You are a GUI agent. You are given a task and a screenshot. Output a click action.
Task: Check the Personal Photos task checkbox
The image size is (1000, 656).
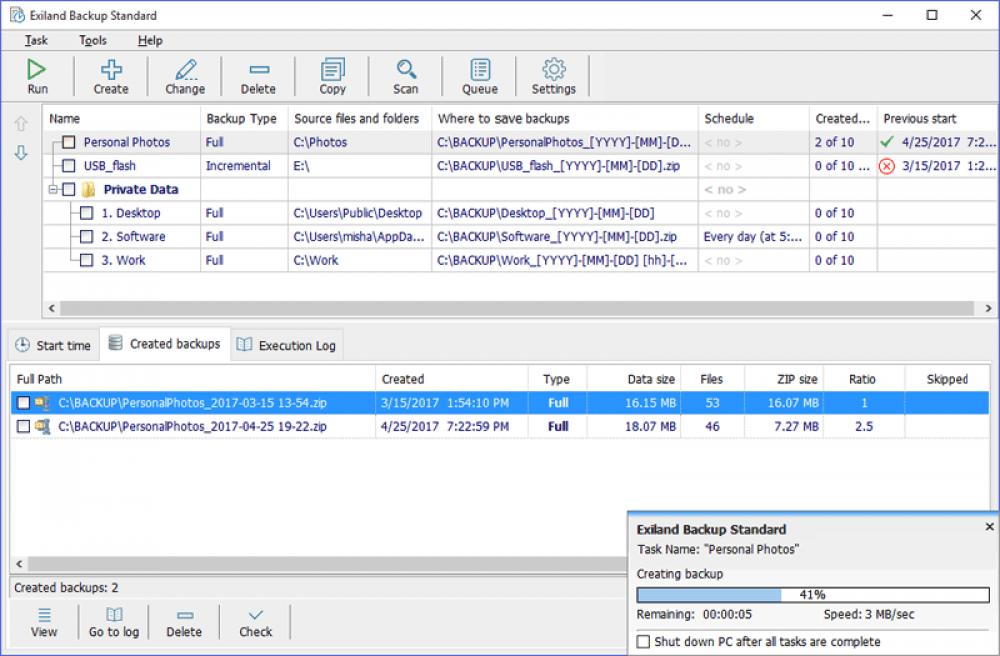(x=68, y=142)
